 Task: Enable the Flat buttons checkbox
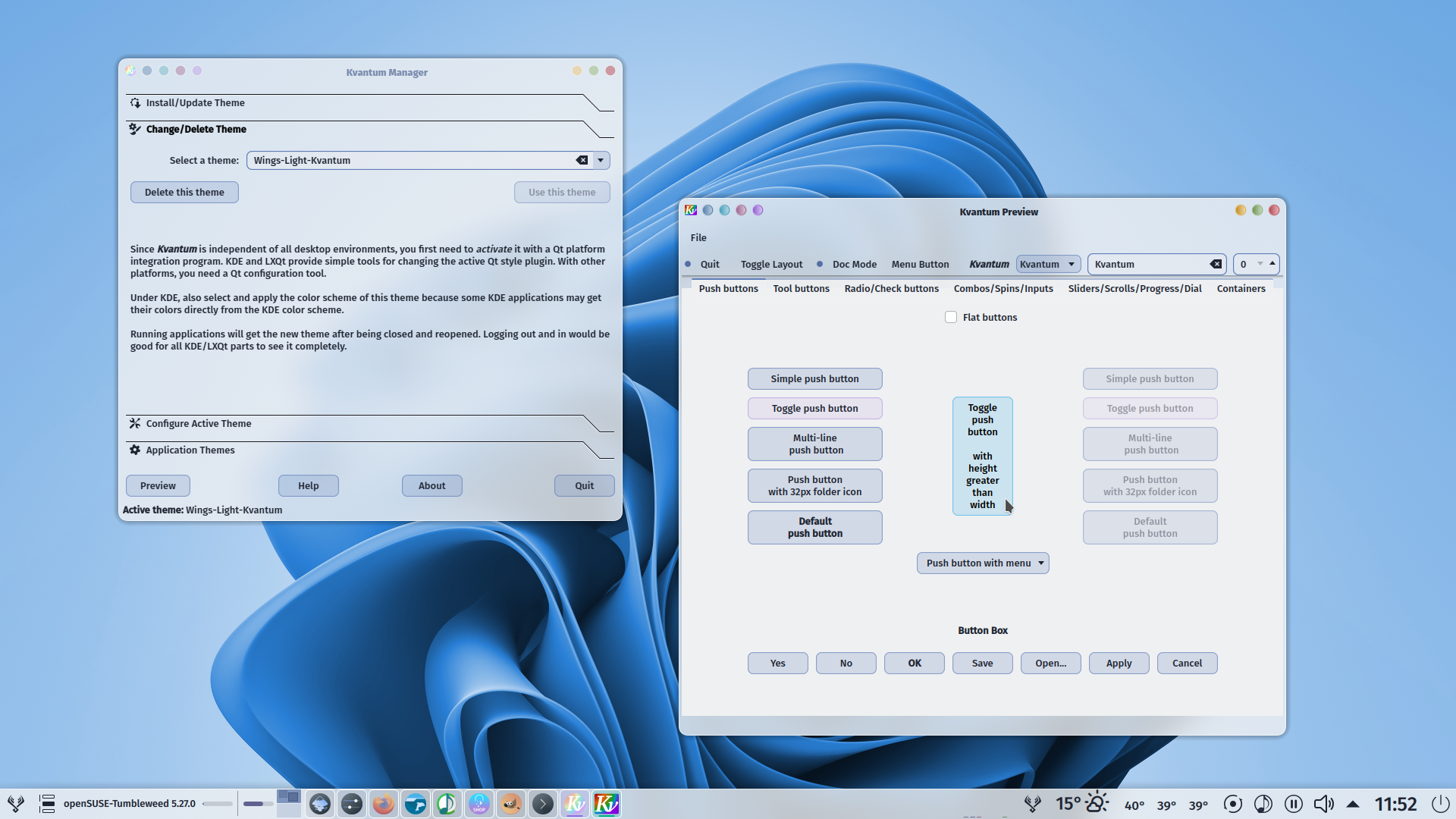[x=951, y=317]
